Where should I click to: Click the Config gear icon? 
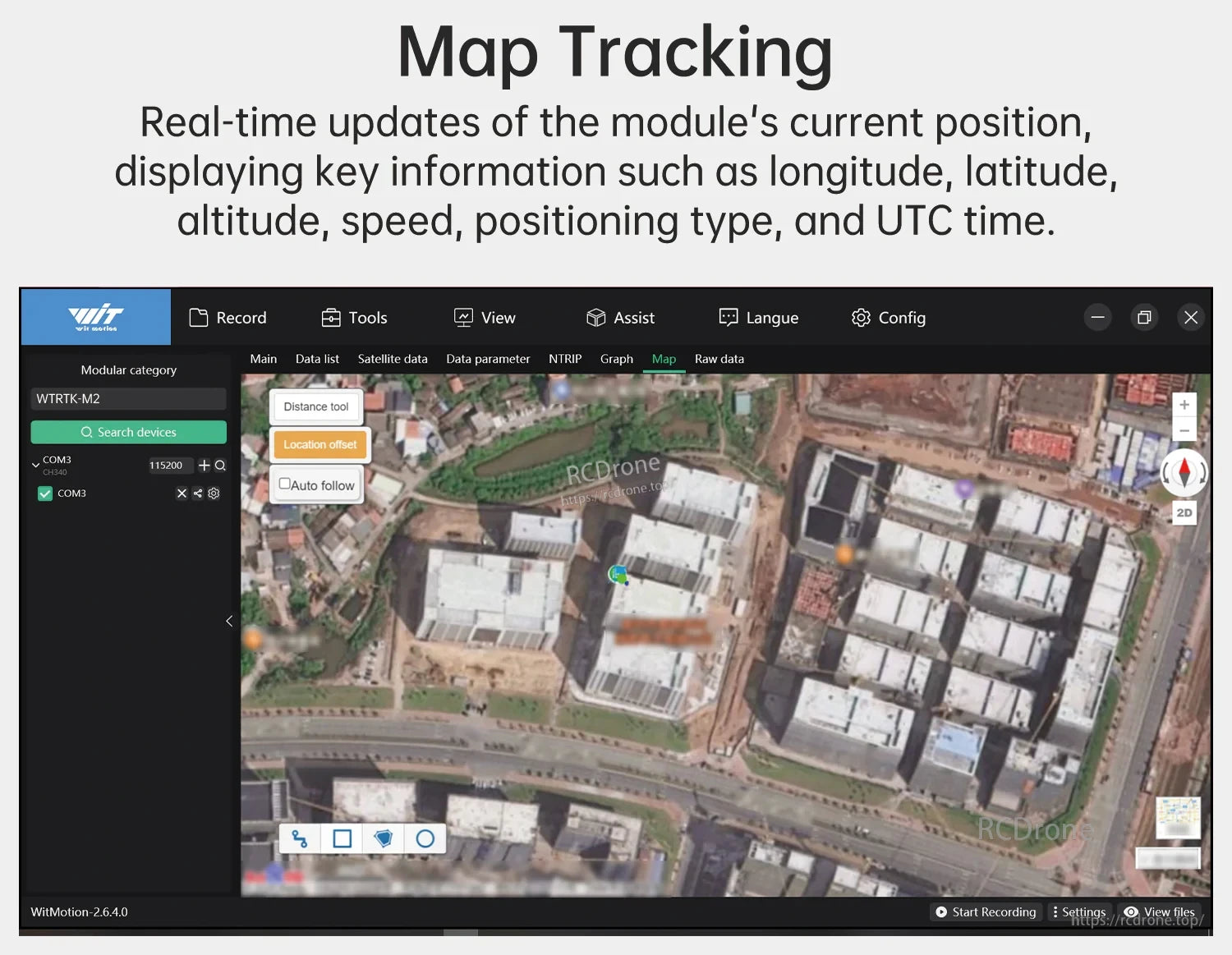tap(861, 318)
